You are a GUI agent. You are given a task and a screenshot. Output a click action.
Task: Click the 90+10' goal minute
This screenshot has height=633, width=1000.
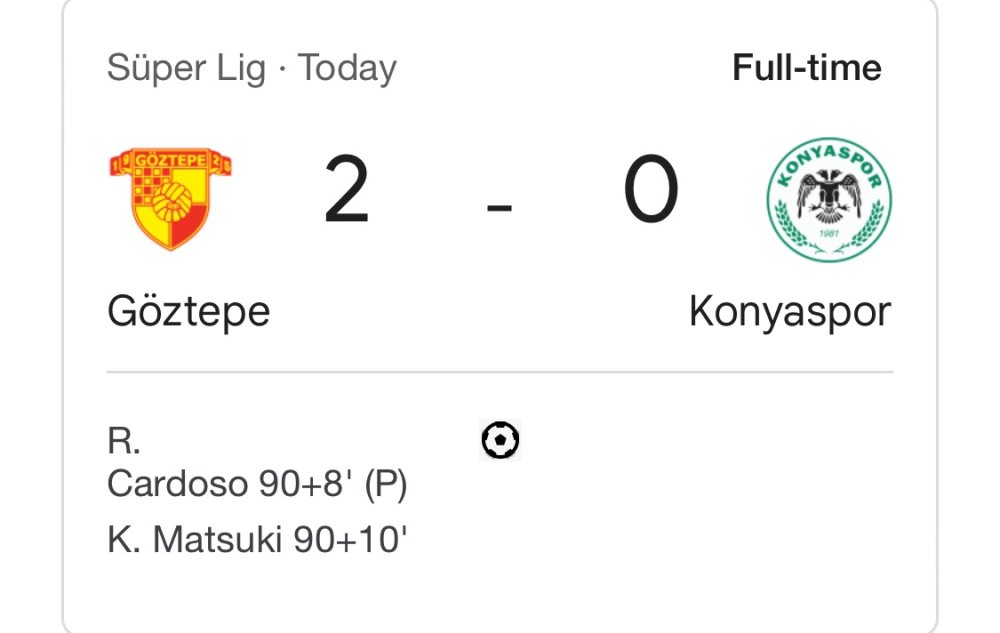point(351,541)
